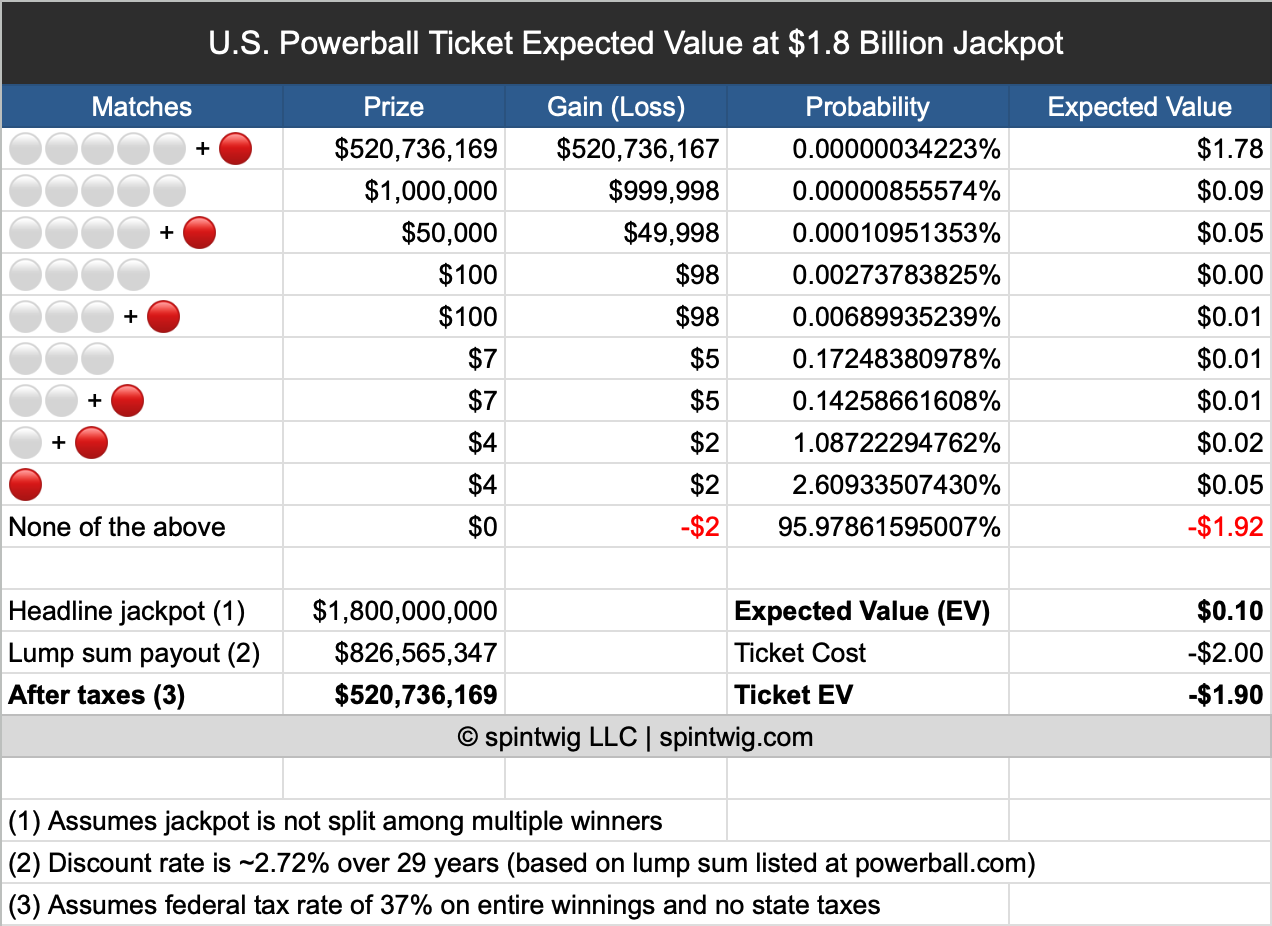Select the "None of the above" cell
Viewport: 1272px width, 926px height.
click(117, 527)
